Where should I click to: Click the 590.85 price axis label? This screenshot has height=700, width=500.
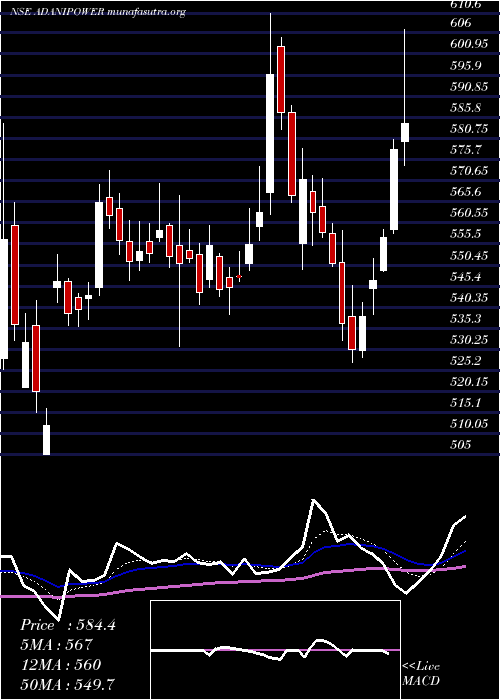[x=469, y=87]
